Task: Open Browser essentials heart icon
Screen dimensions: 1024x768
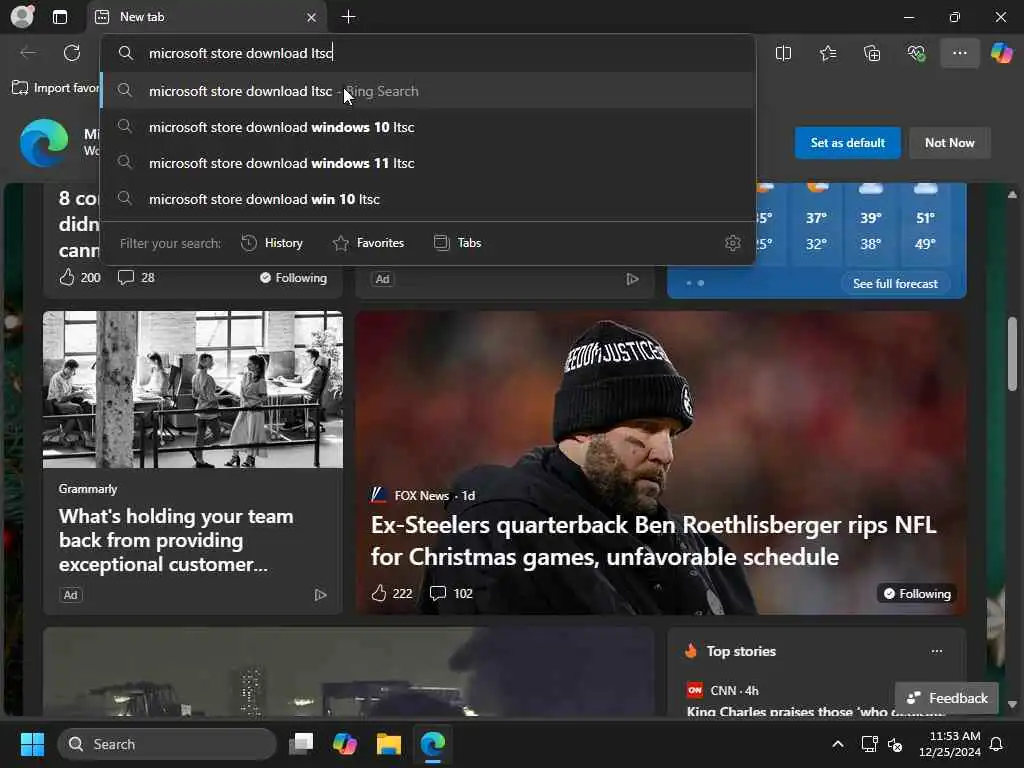Action: tap(916, 54)
